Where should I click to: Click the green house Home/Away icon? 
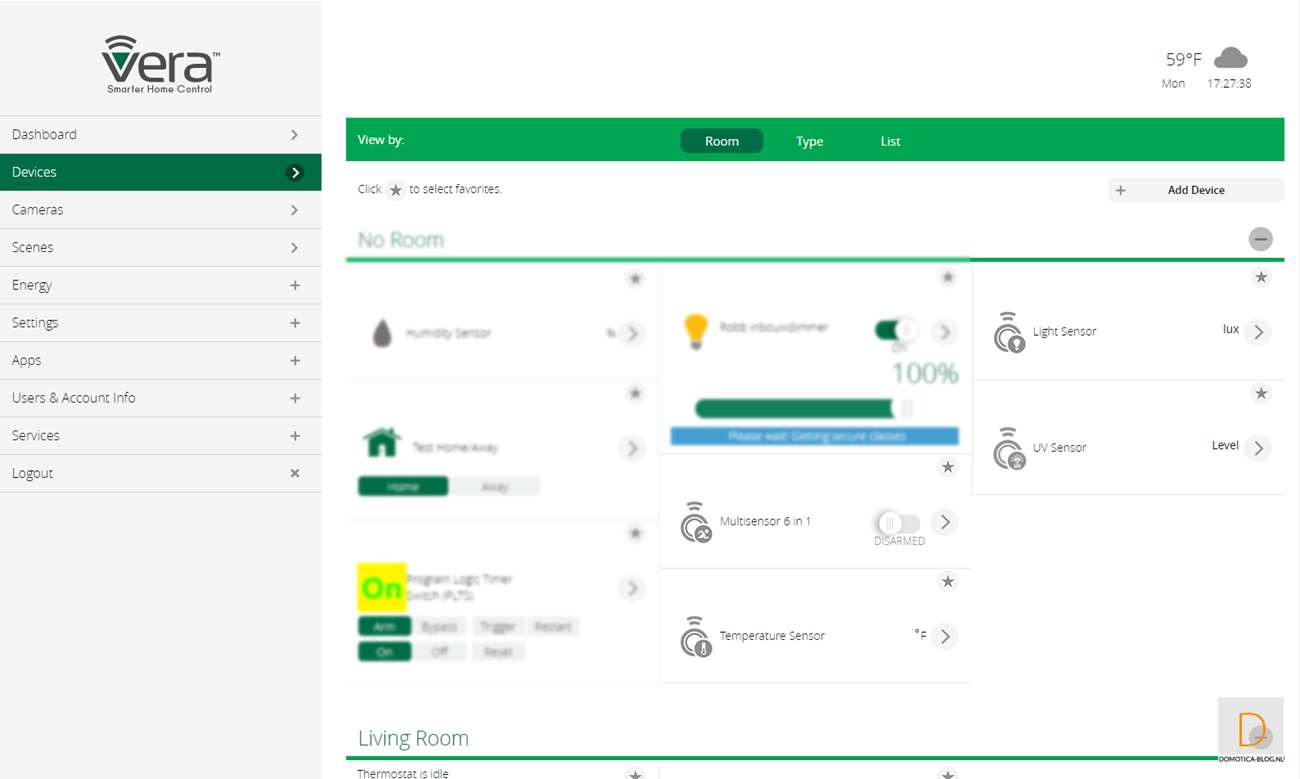(381, 442)
